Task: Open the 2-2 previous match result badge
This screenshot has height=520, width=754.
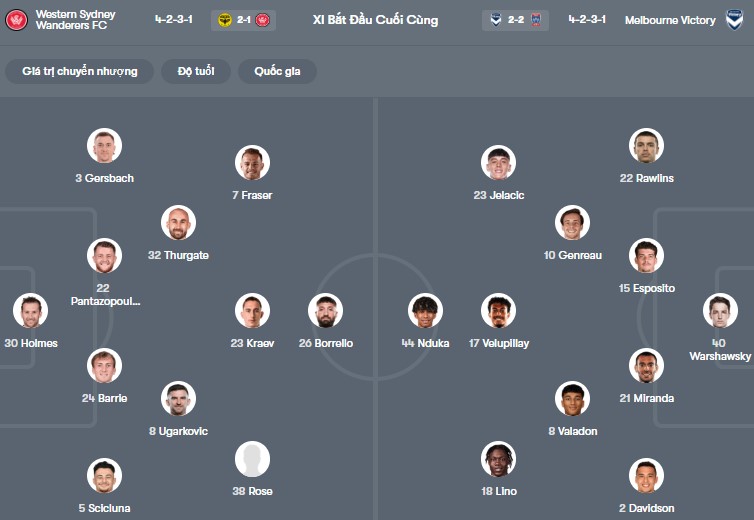Action: [514, 20]
